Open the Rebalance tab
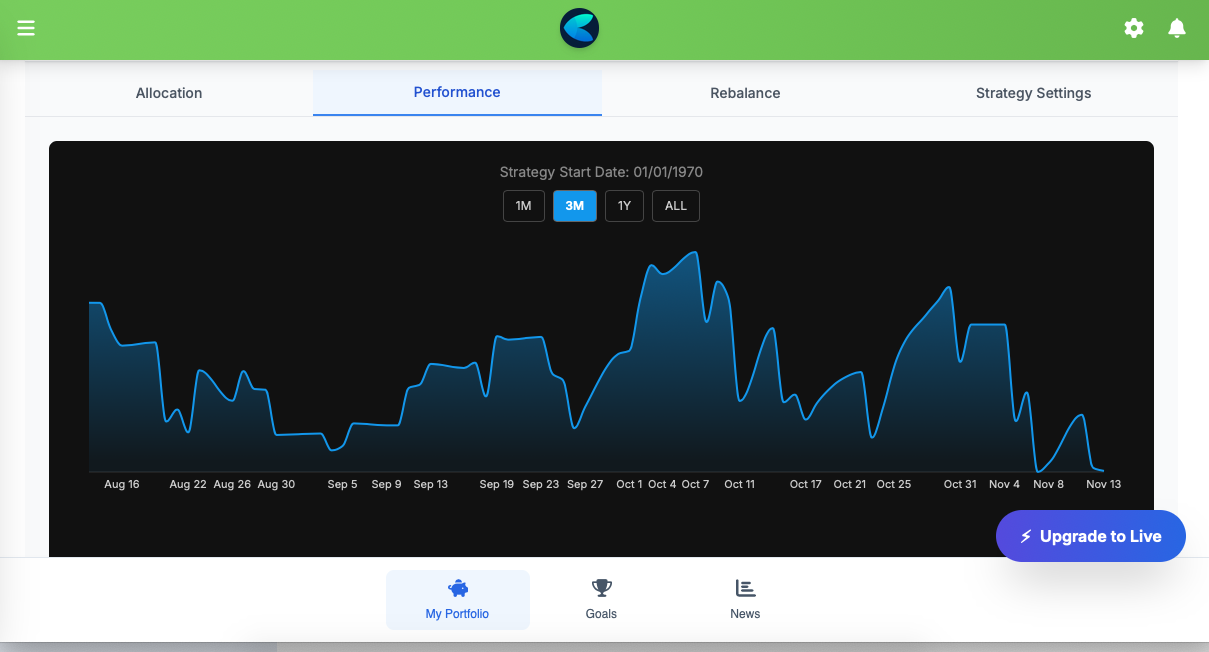Viewport: 1209px width, 652px height. pos(745,92)
